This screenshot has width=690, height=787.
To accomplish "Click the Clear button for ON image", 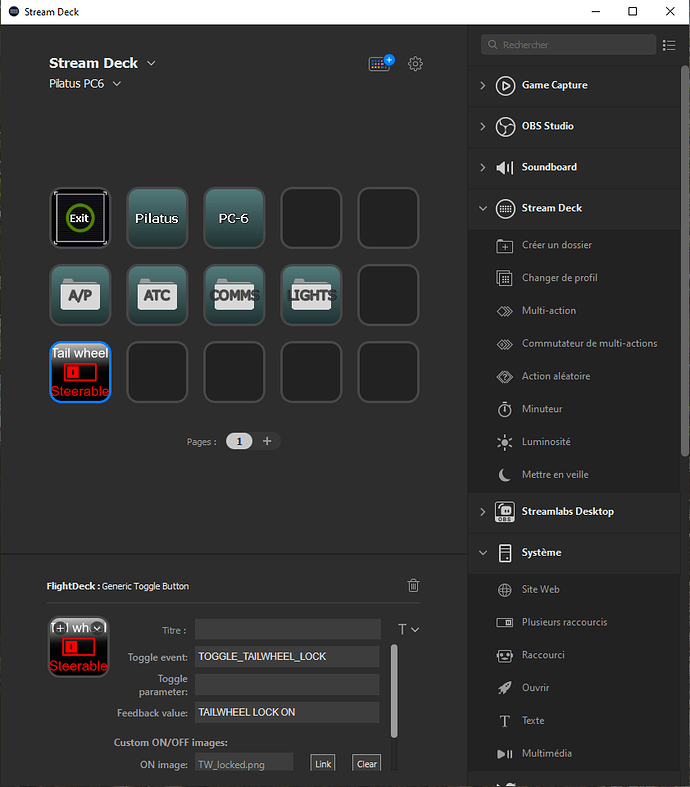I will pyautogui.click(x=366, y=763).
